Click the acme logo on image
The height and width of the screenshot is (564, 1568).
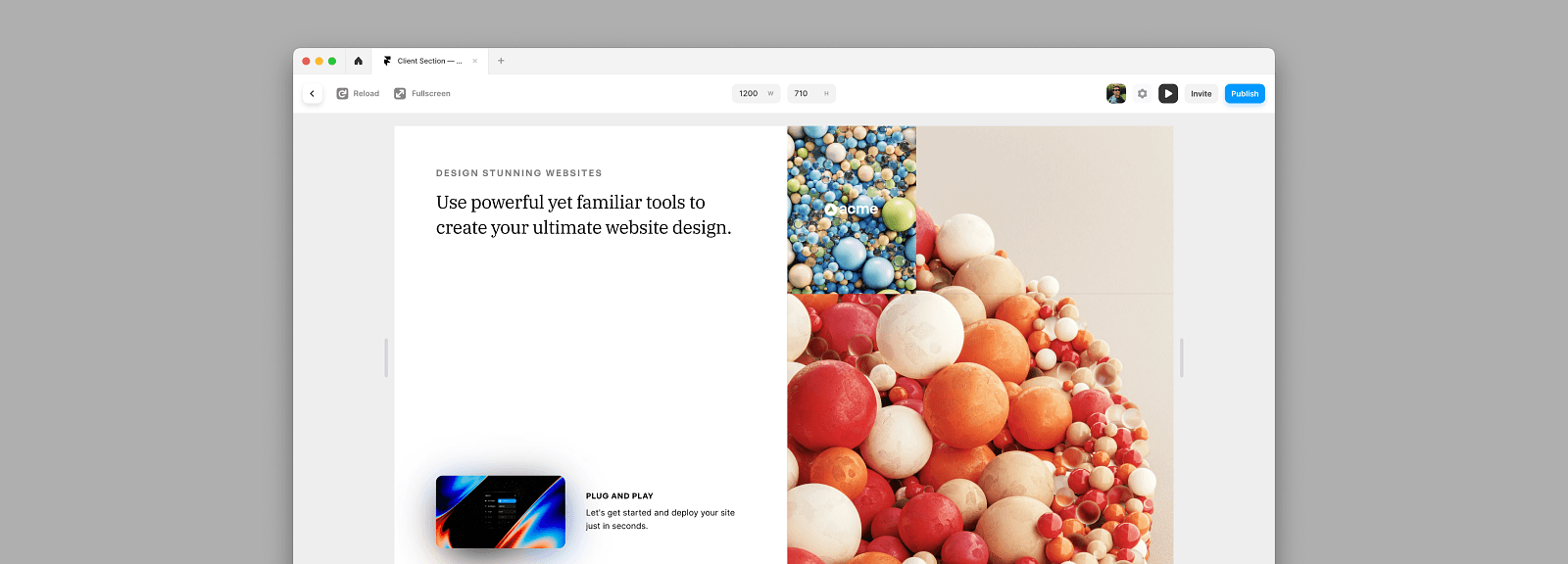click(x=852, y=209)
